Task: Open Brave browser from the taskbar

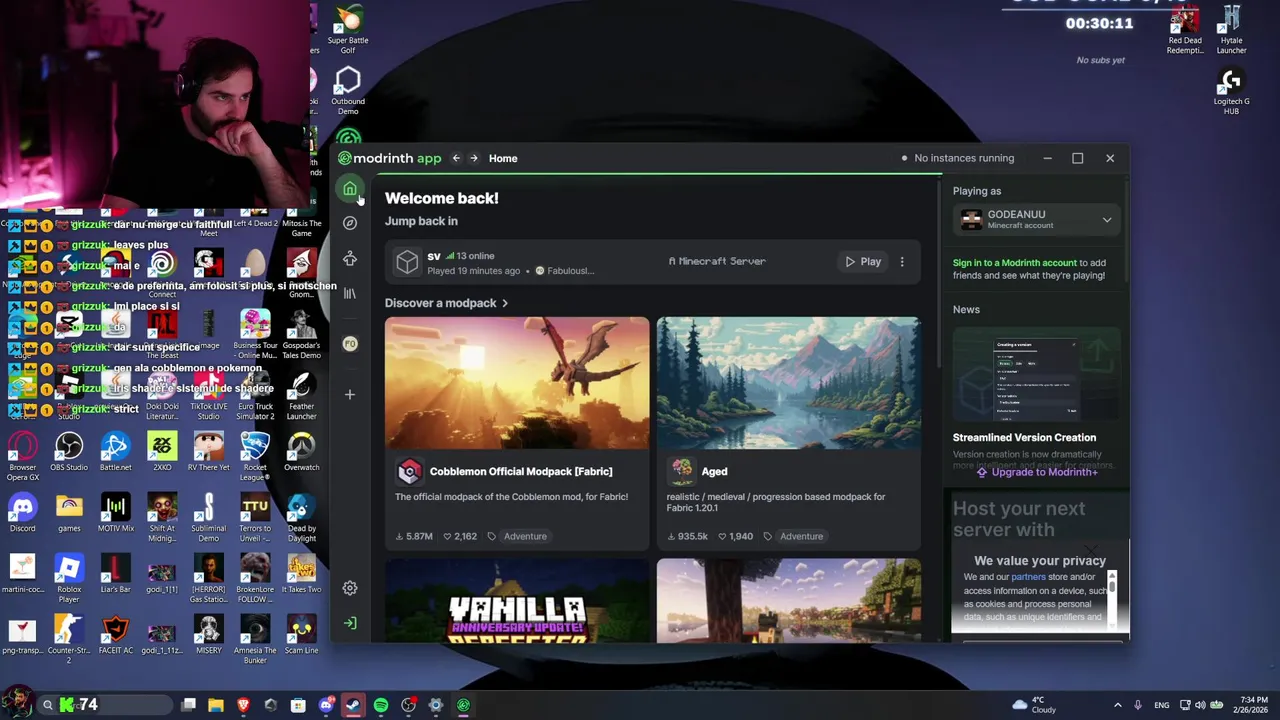Action: [x=243, y=705]
